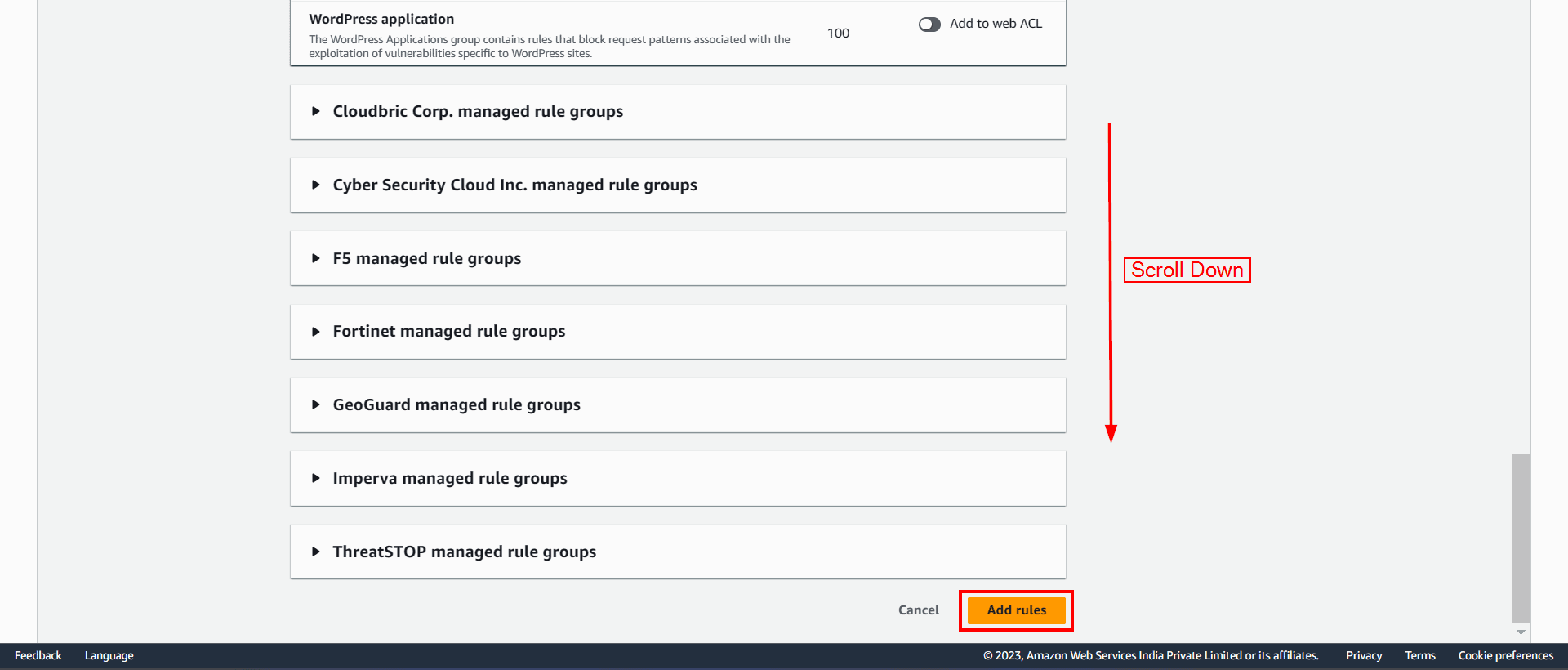
Task: Expand Cloudbric Corp. managed rule groups arrow
Action: tap(315, 112)
